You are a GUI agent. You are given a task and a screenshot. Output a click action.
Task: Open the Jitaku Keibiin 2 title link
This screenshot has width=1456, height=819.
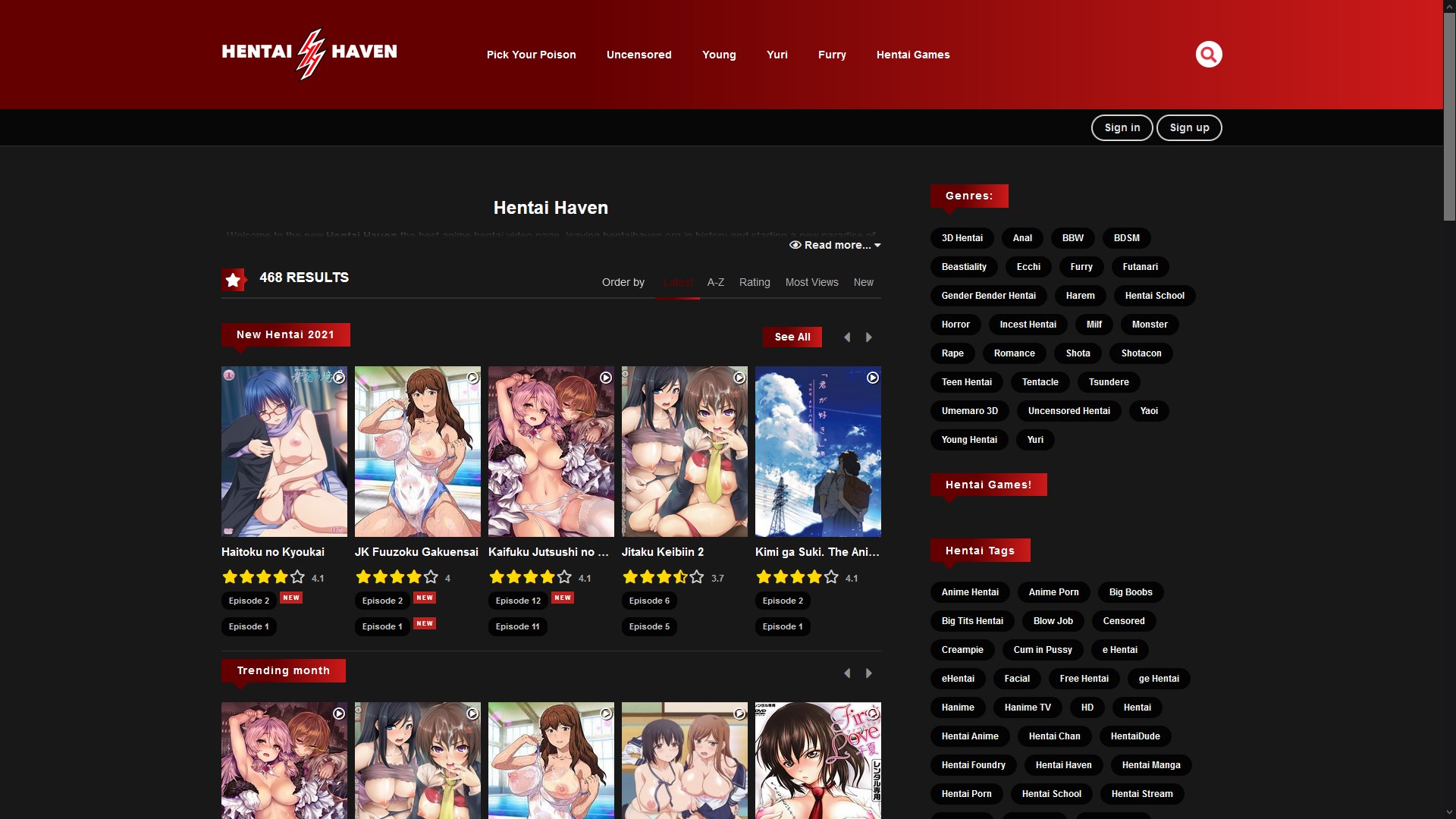click(663, 552)
